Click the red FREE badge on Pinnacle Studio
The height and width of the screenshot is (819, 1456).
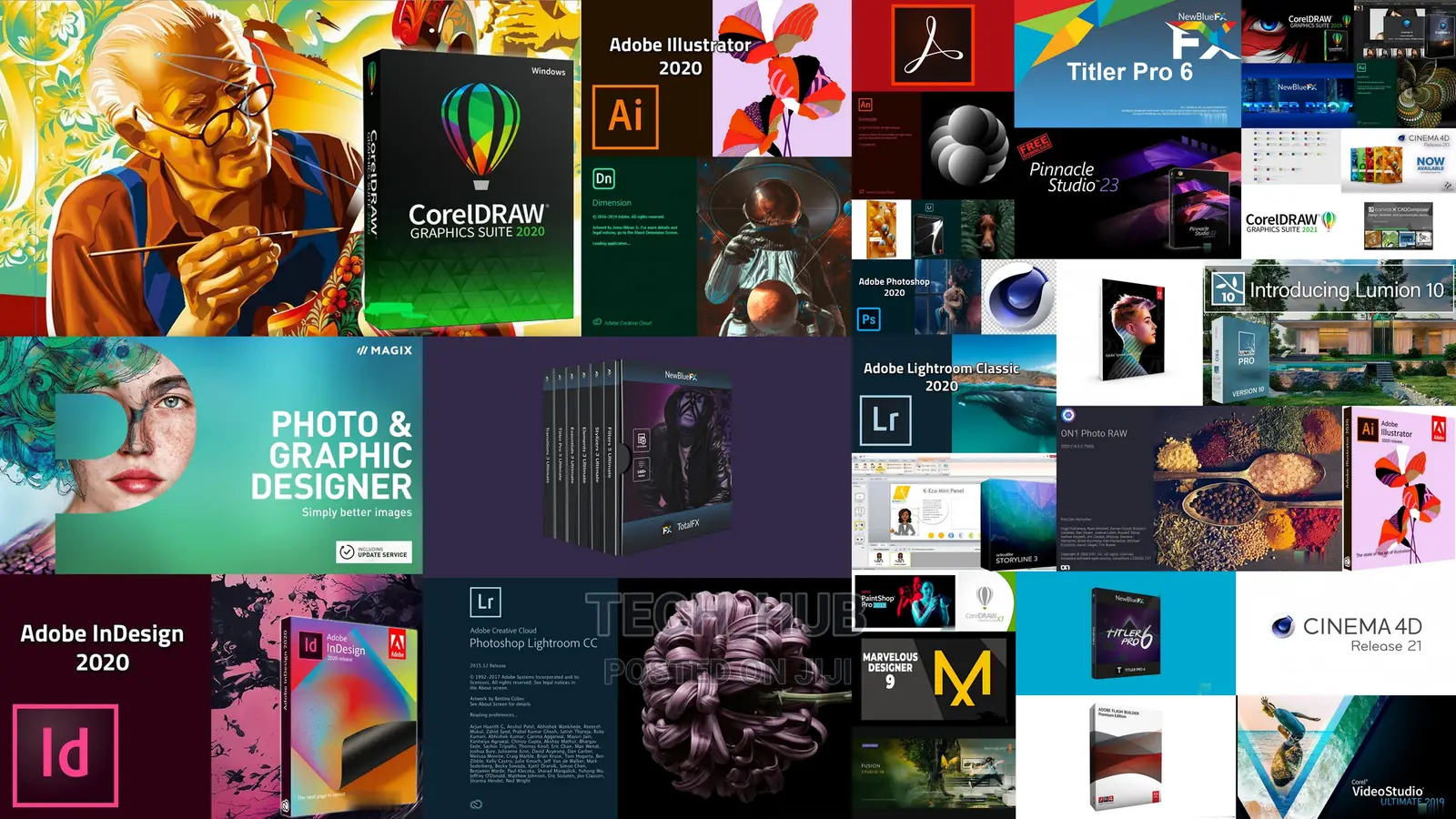click(x=1034, y=146)
